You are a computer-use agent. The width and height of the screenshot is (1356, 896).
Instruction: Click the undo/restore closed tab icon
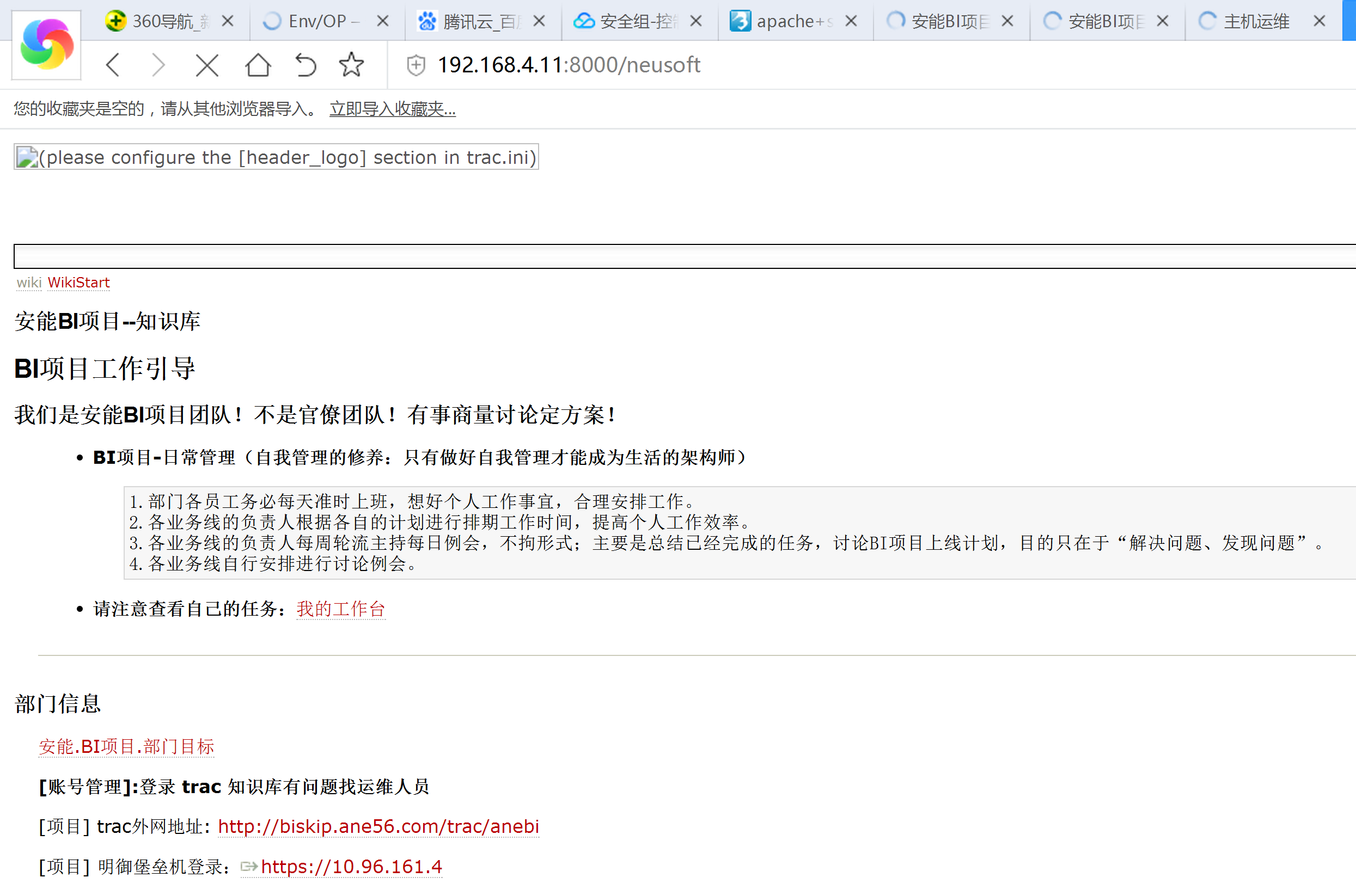306,65
